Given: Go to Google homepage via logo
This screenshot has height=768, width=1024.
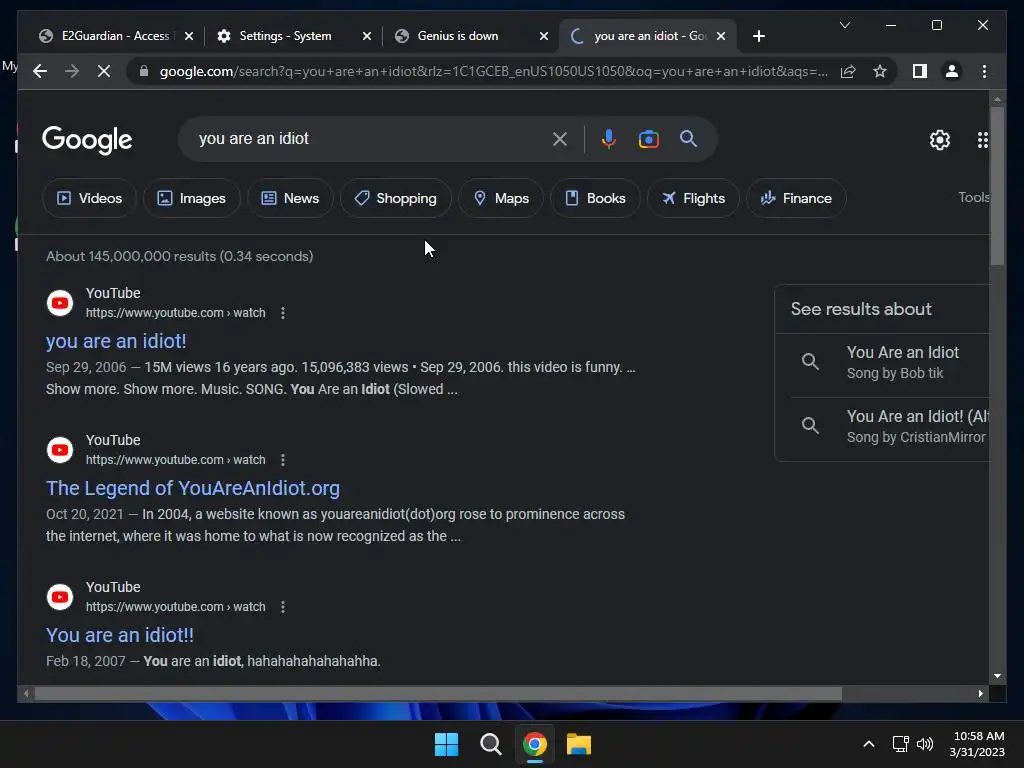Looking at the screenshot, I should tap(87, 140).
